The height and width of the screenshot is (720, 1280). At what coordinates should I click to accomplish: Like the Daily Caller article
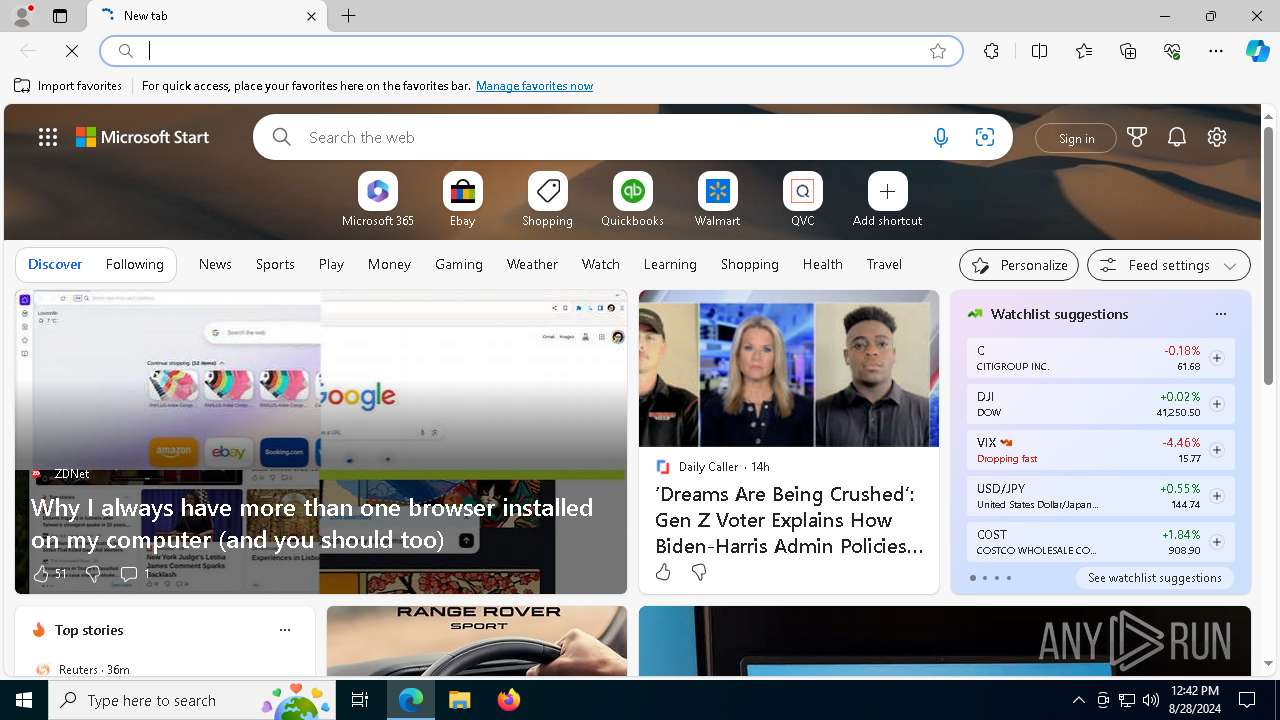(x=663, y=572)
